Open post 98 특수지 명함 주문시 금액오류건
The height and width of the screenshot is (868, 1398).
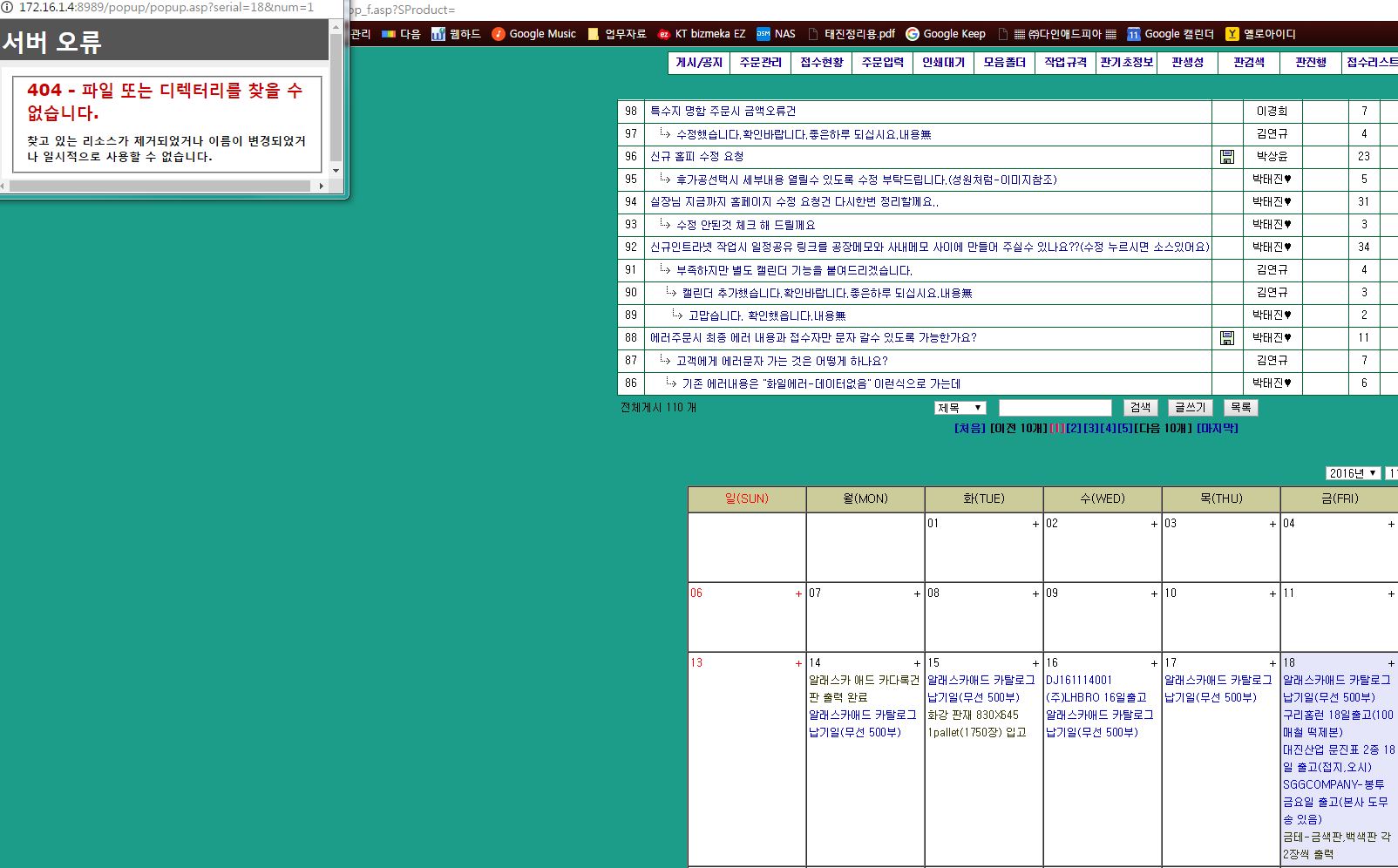pos(723,112)
